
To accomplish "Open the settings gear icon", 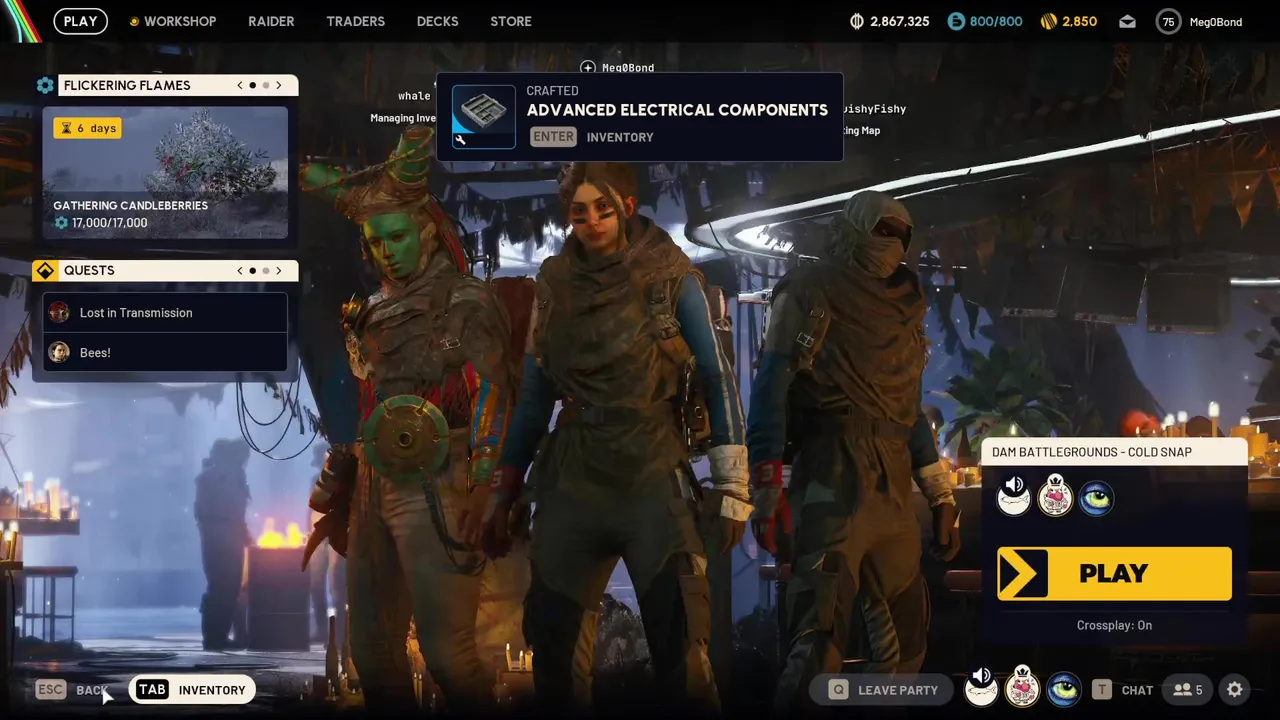I will tap(1235, 689).
